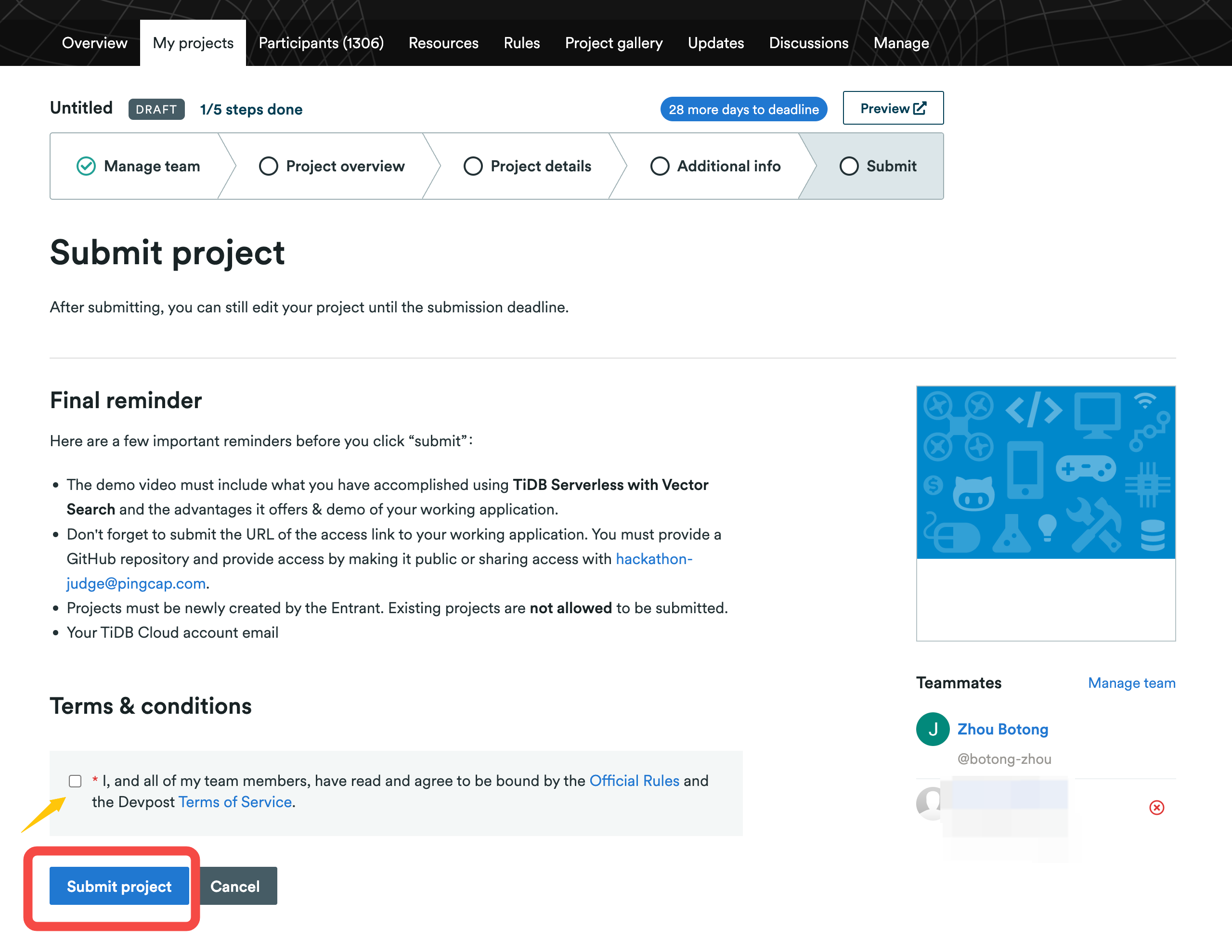Click the 28 more days to deadline badge
Viewport: 1232px width, 952px height.
pyautogui.click(x=743, y=109)
